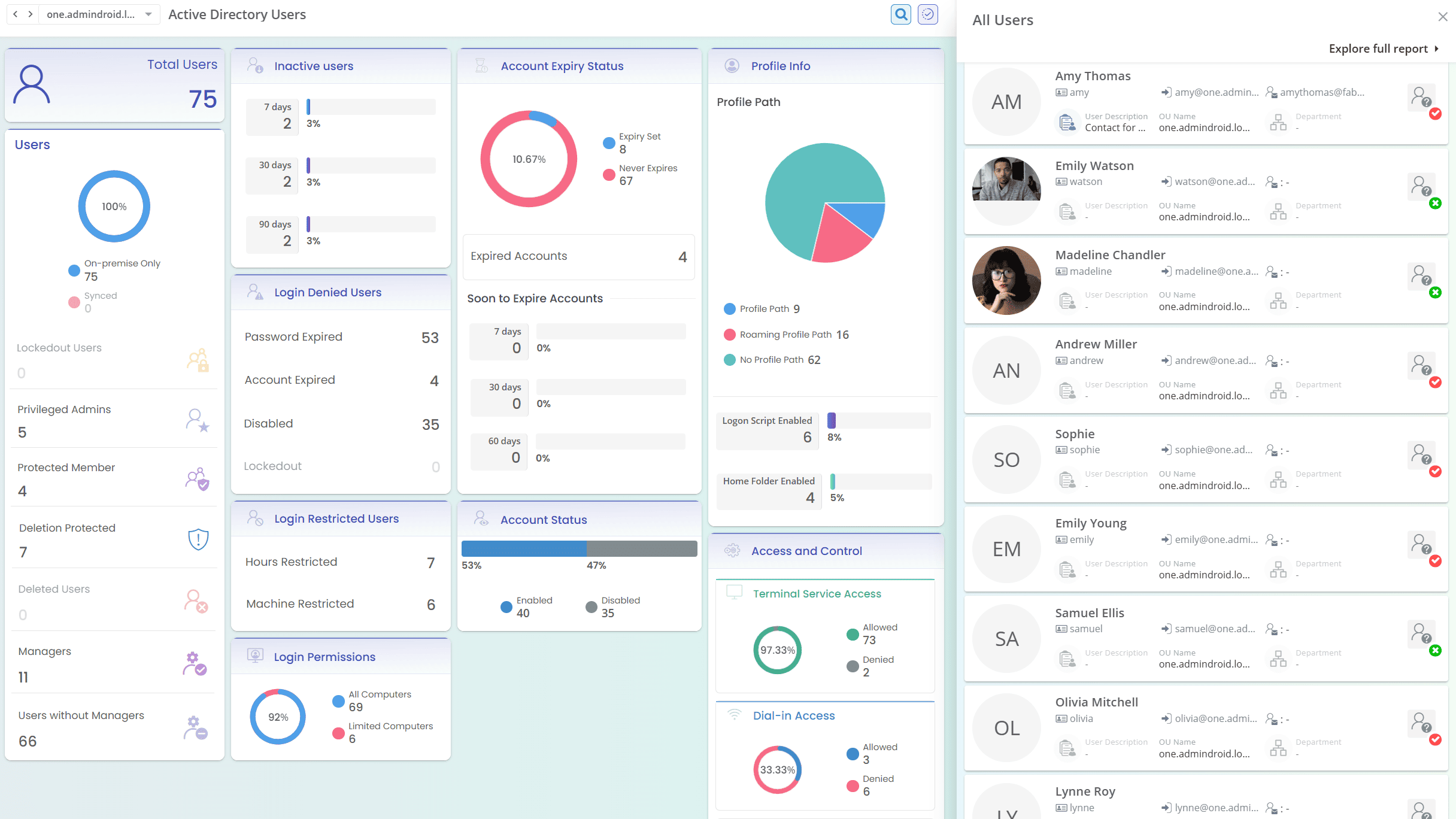The width and height of the screenshot is (1456, 819).
Task: Click the Privileged Admins star-user icon
Action: (197, 420)
